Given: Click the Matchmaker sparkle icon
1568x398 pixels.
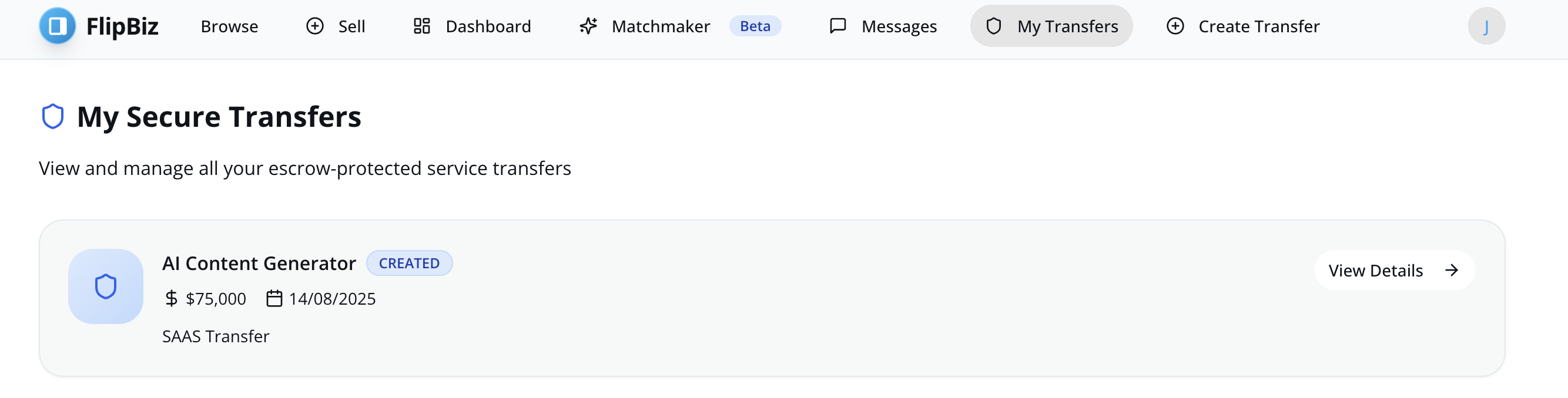Looking at the screenshot, I should [x=588, y=26].
